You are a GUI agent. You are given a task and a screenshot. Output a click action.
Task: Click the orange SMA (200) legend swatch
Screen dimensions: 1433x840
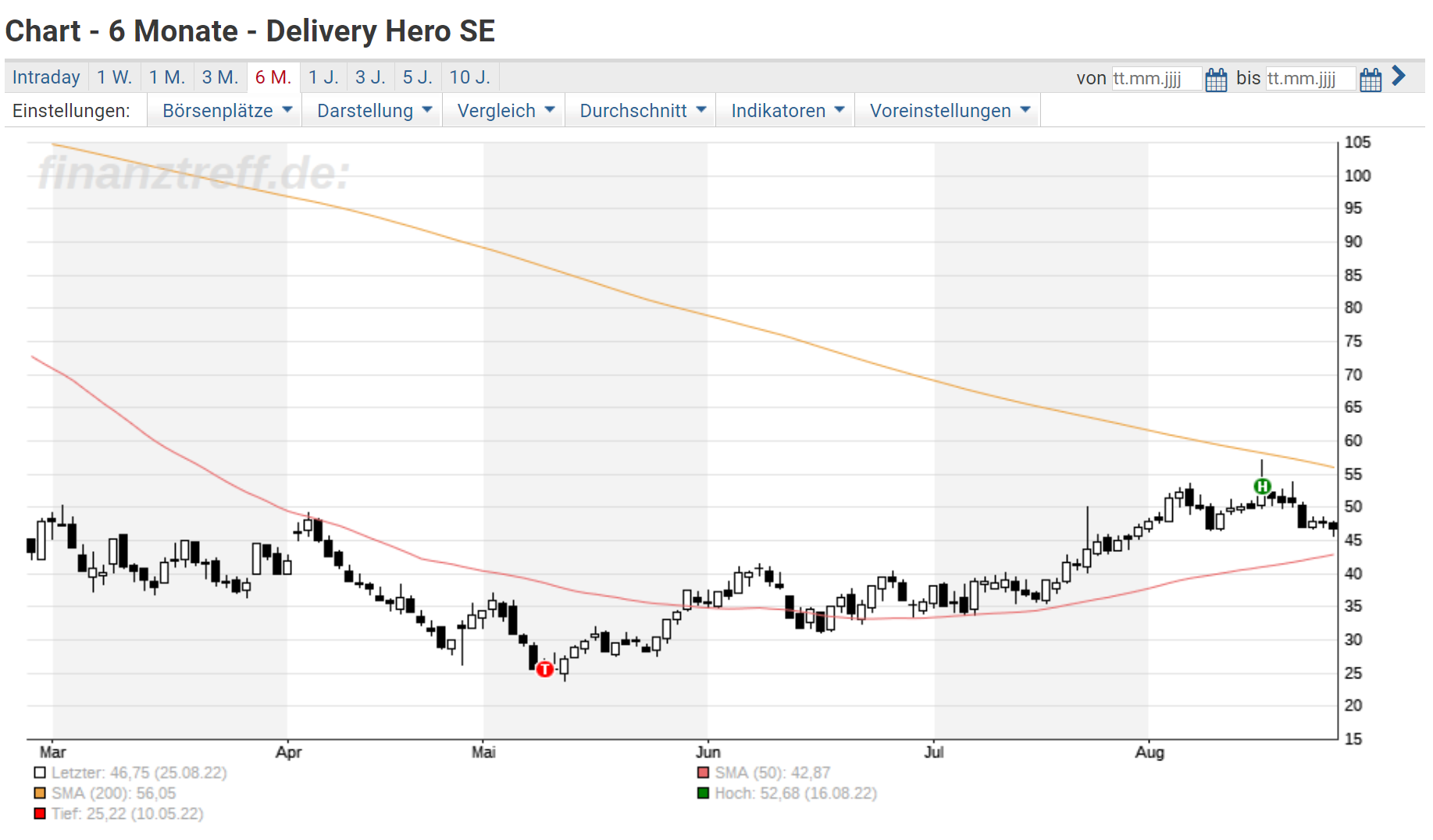(40, 793)
